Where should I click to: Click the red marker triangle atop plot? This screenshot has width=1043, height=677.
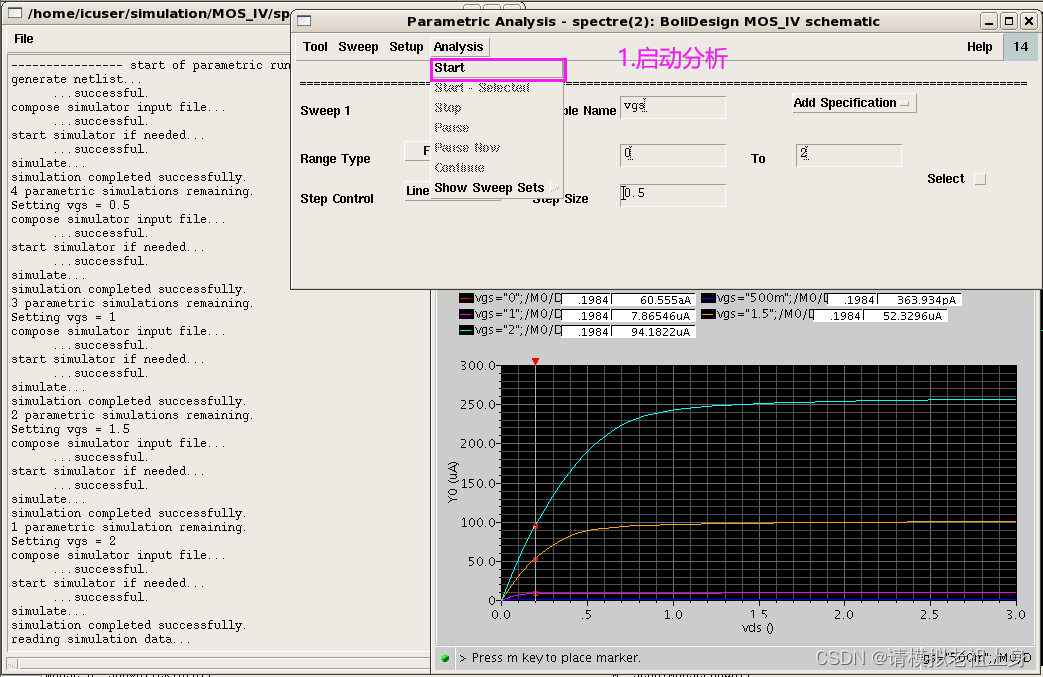535,361
